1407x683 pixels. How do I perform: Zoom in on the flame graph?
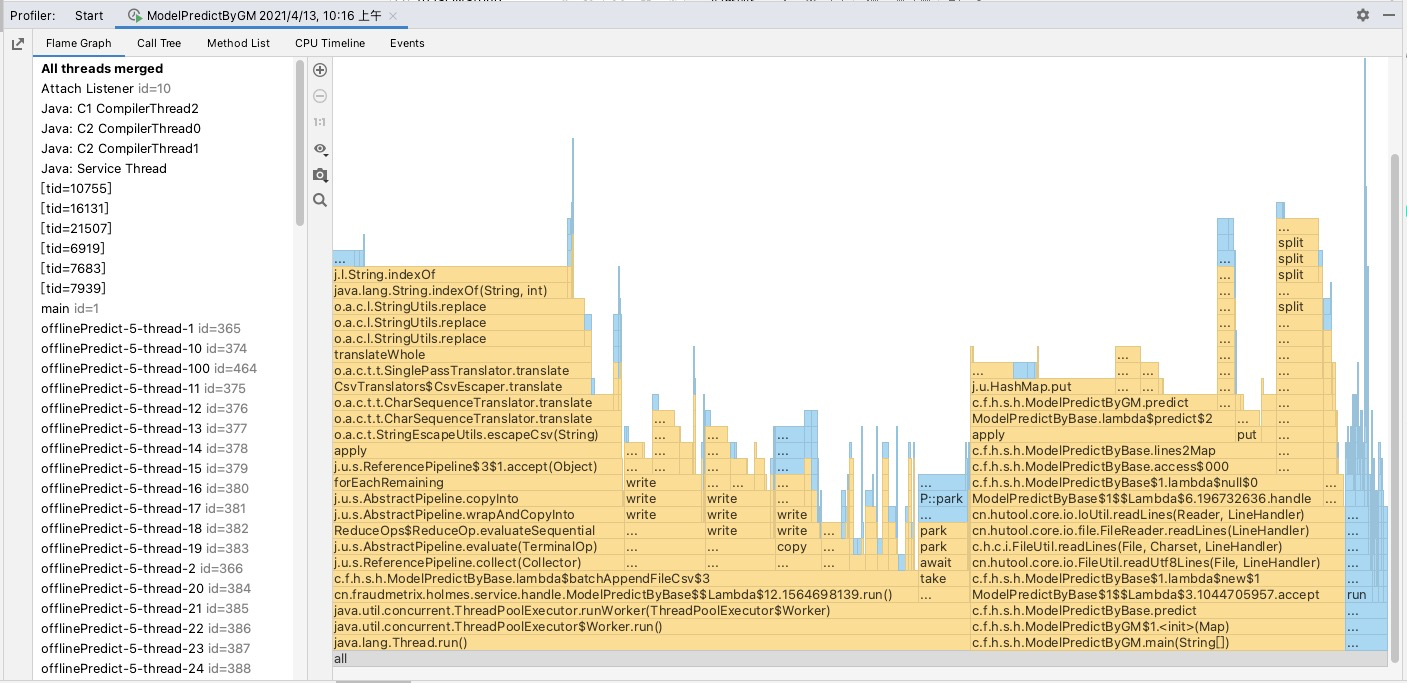(x=320, y=70)
